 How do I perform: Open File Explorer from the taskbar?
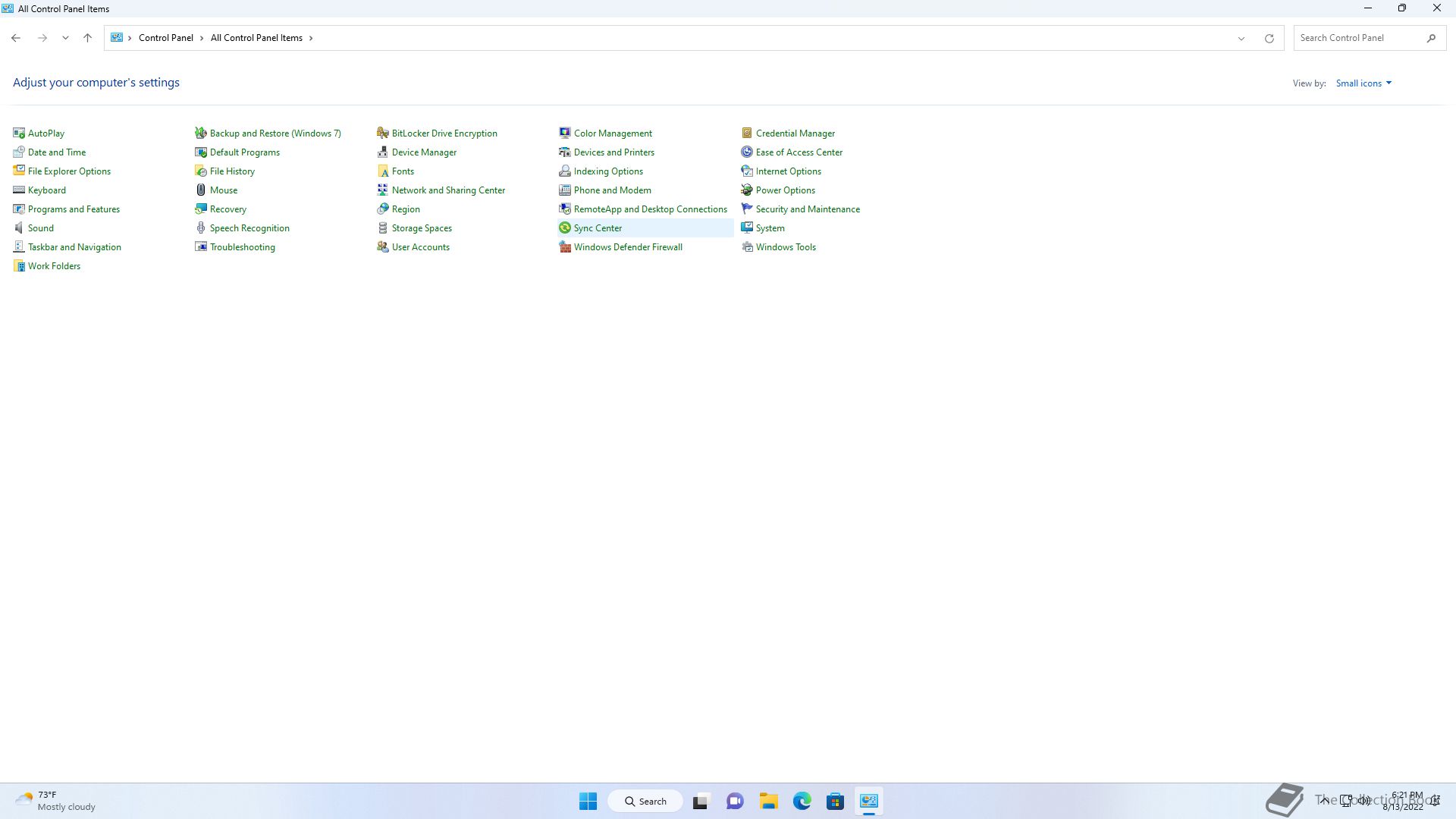(x=769, y=801)
